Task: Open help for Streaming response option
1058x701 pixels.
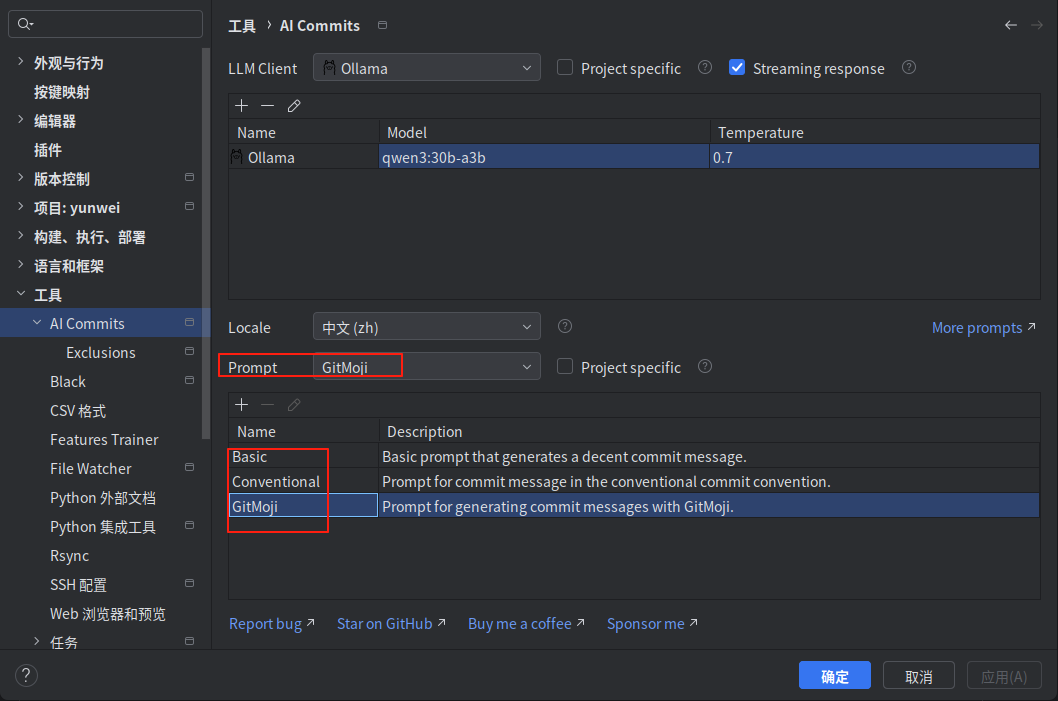Action: pos(909,67)
